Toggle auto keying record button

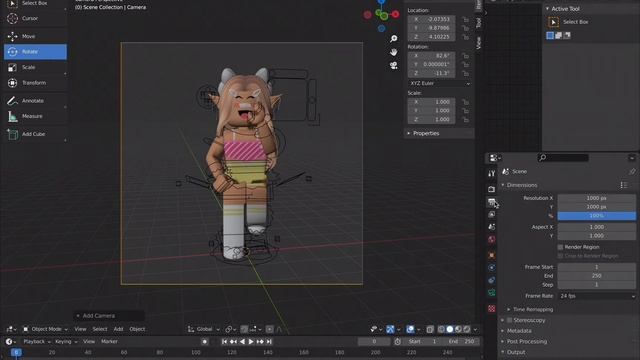[205, 342]
